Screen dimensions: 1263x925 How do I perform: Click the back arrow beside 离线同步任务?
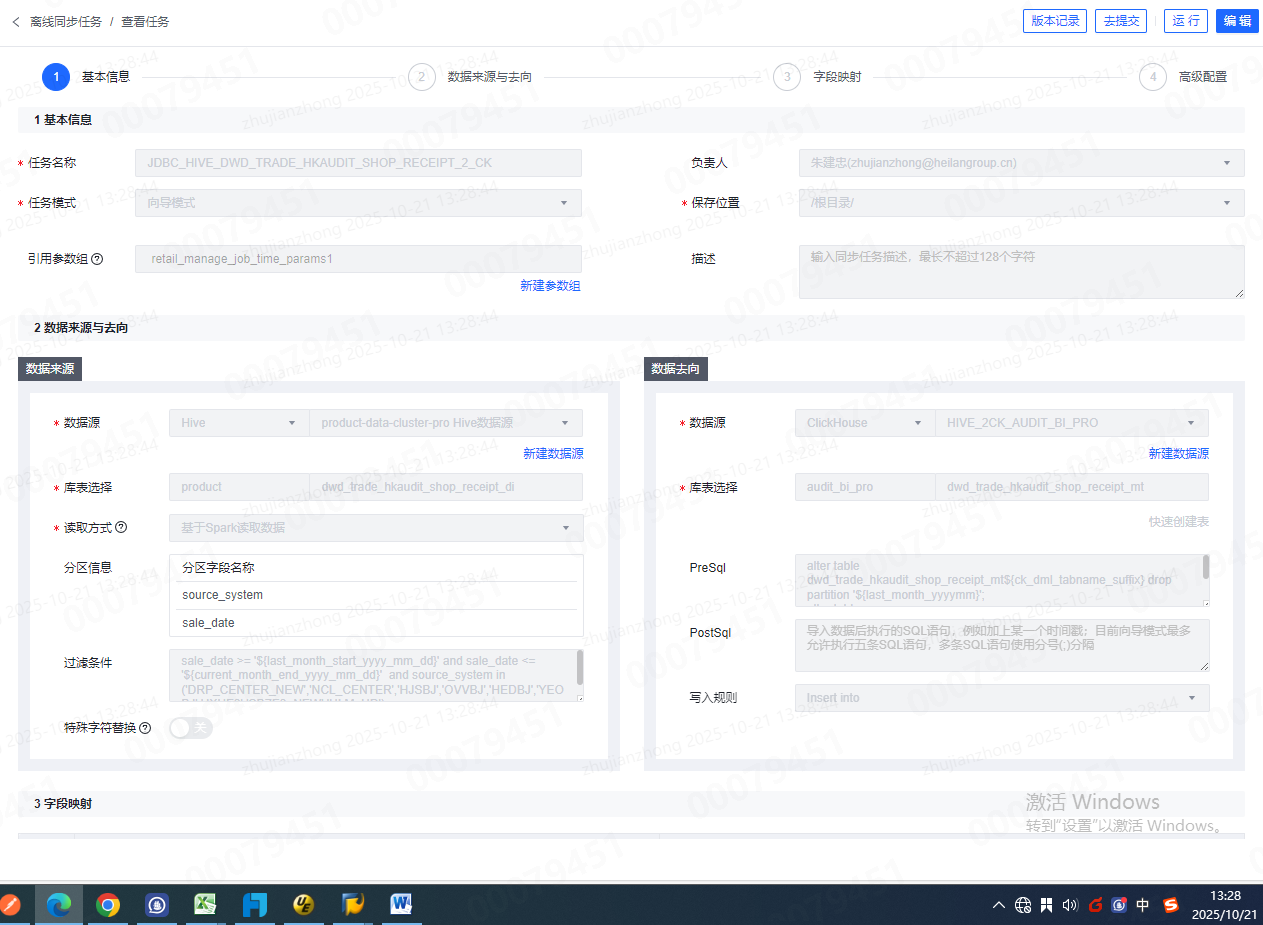pyautogui.click(x=15, y=21)
